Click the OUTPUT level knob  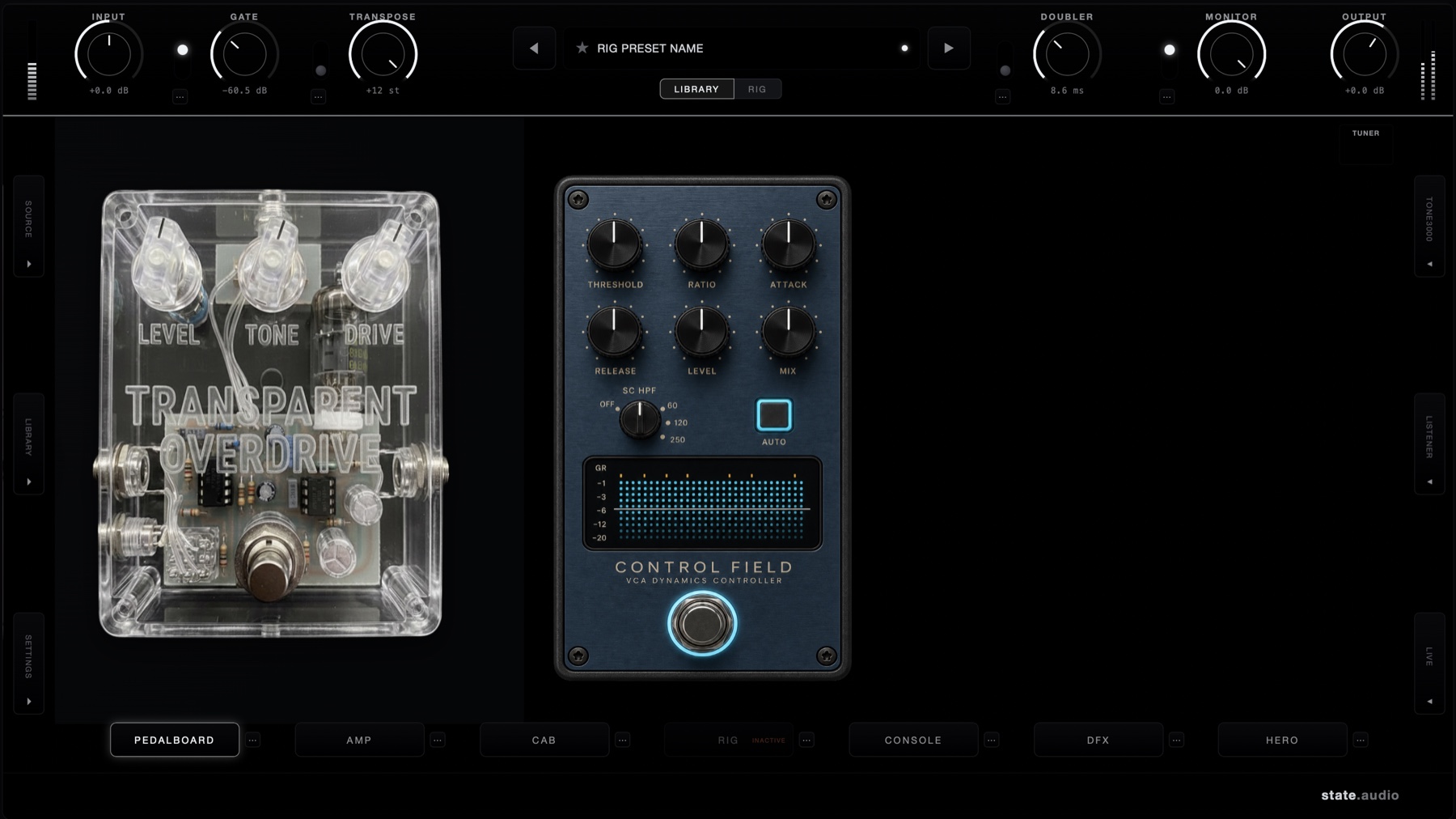tap(1364, 54)
